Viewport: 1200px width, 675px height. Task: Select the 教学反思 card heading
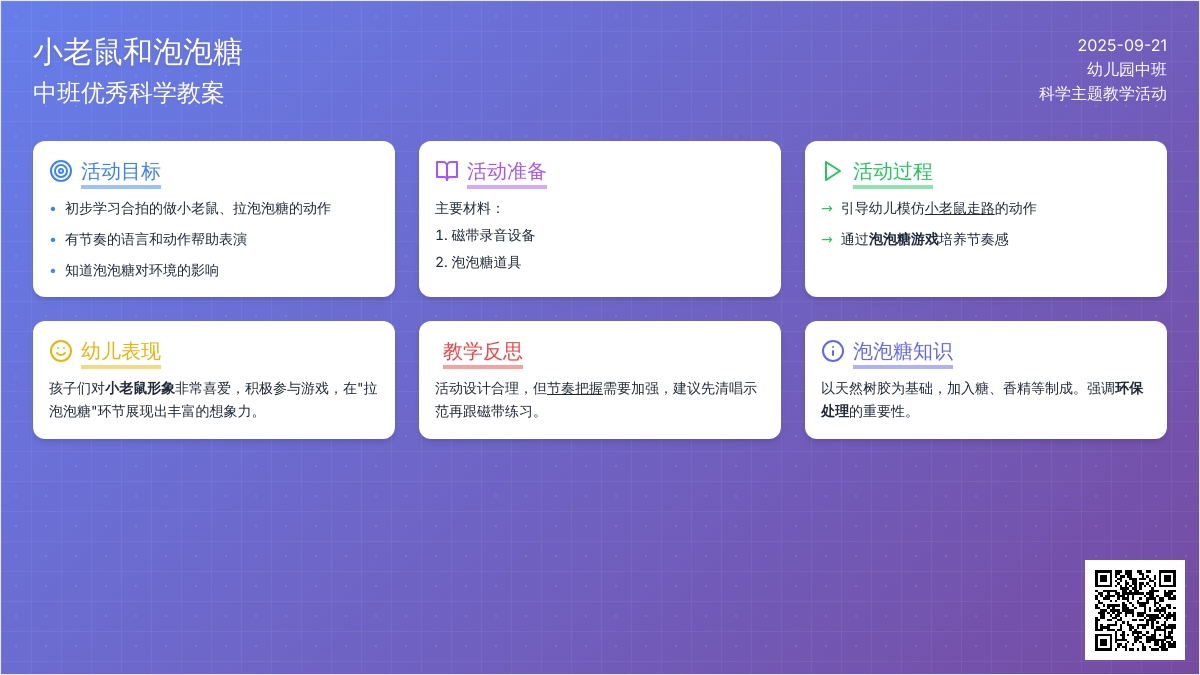(483, 351)
